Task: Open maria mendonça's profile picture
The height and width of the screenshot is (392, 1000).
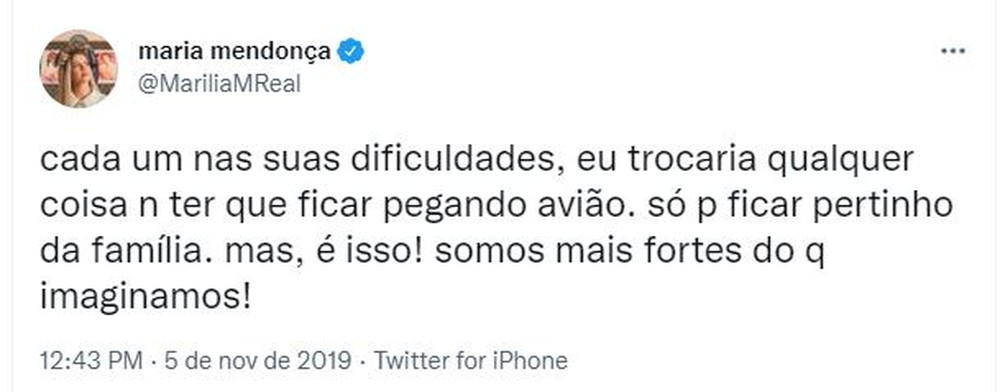Action: click(78, 69)
